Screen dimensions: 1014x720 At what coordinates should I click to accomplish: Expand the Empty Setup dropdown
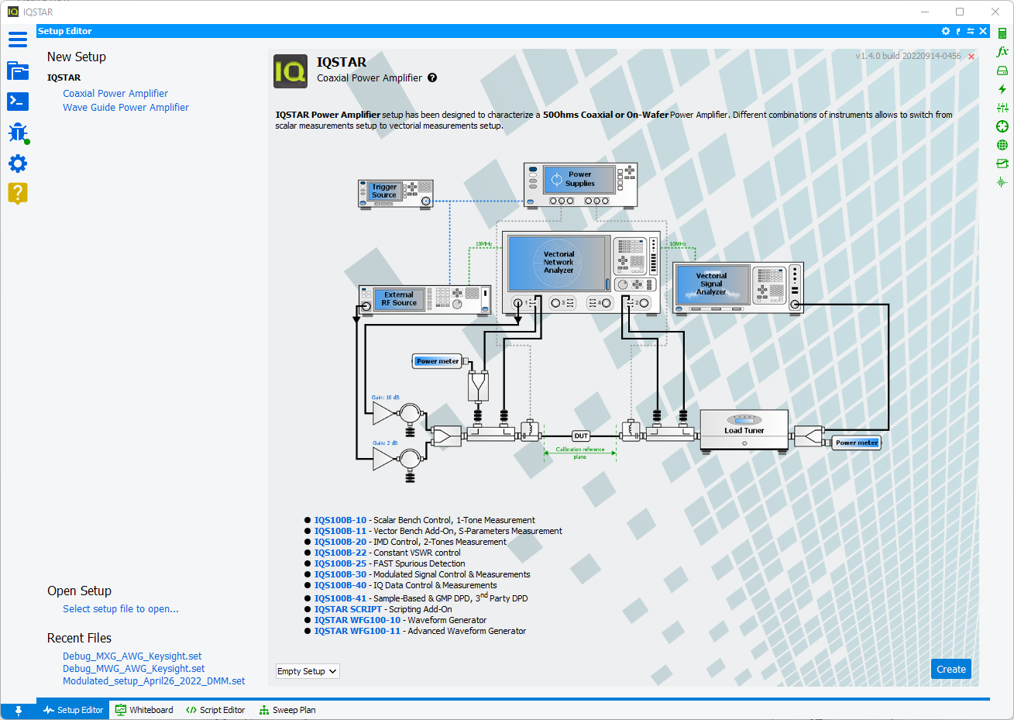click(307, 671)
